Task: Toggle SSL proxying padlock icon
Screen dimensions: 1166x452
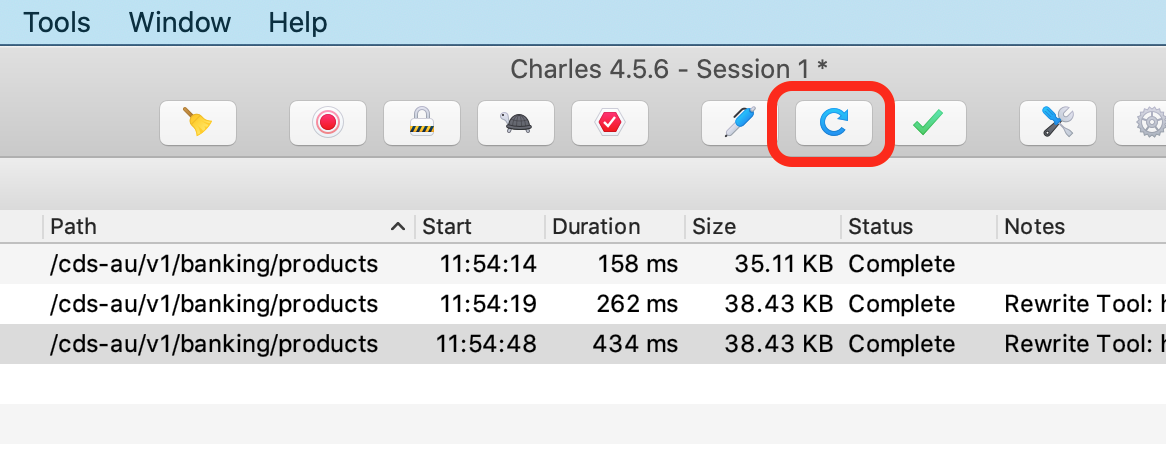Action: [421, 123]
